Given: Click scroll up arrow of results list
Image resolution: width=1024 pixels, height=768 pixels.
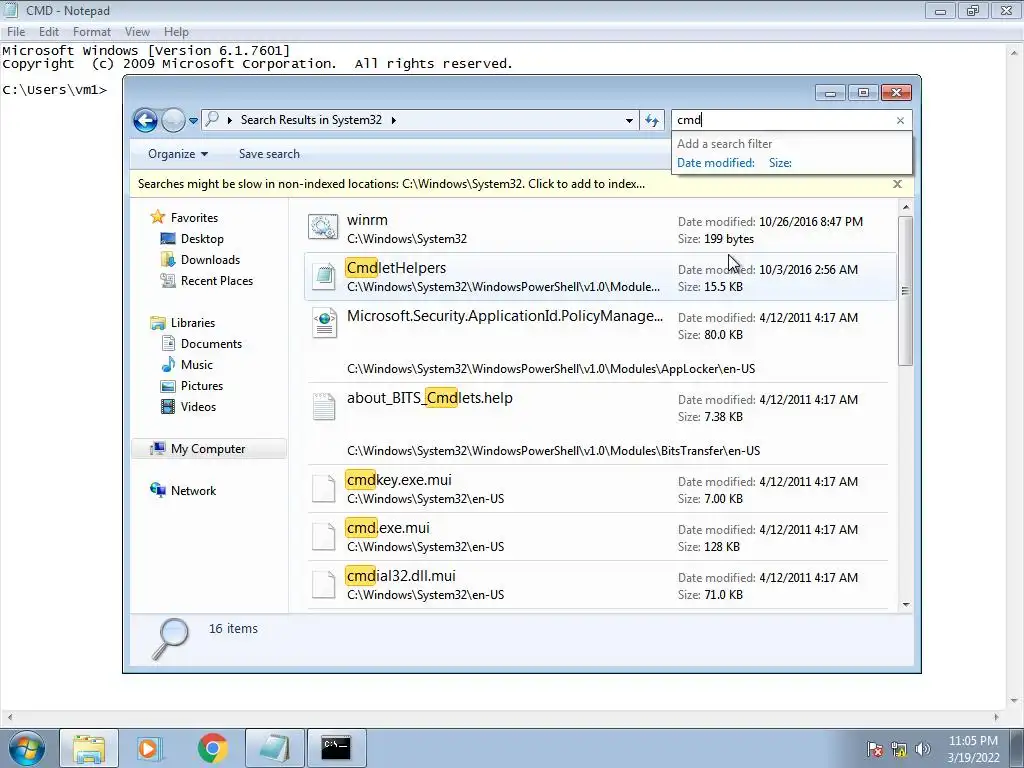Looking at the screenshot, I should [x=906, y=207].
